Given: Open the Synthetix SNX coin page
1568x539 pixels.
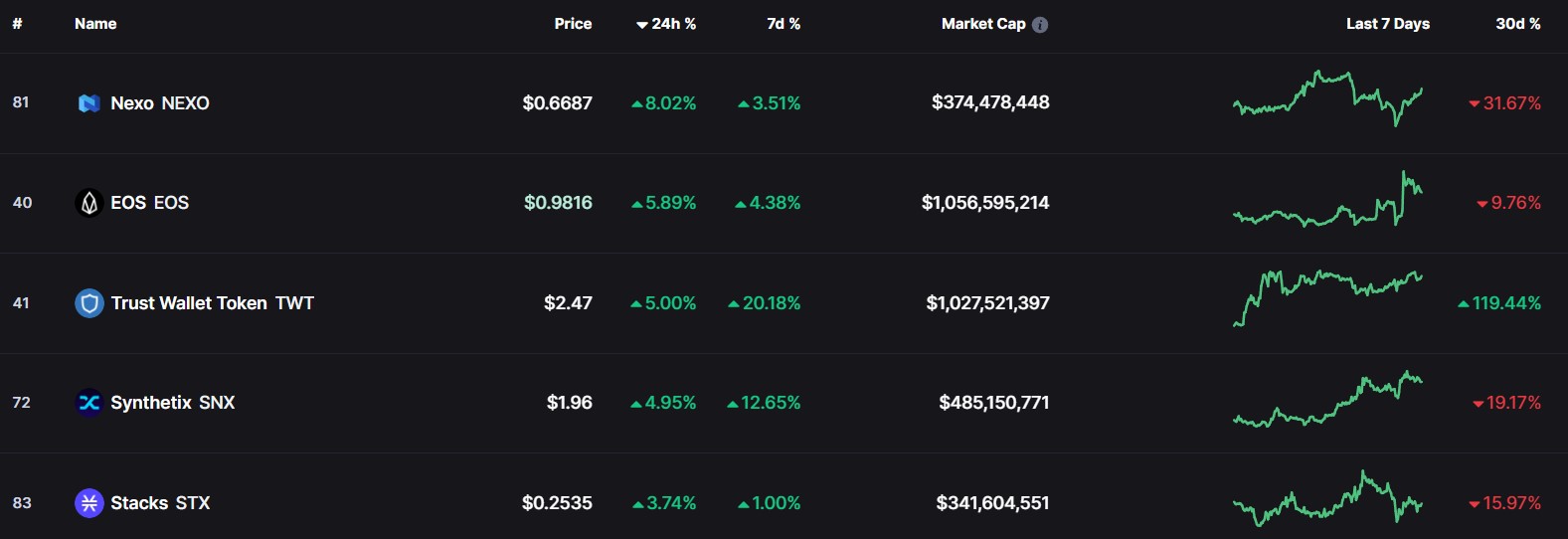Looking at the screenshot, I should pos(173,403).
